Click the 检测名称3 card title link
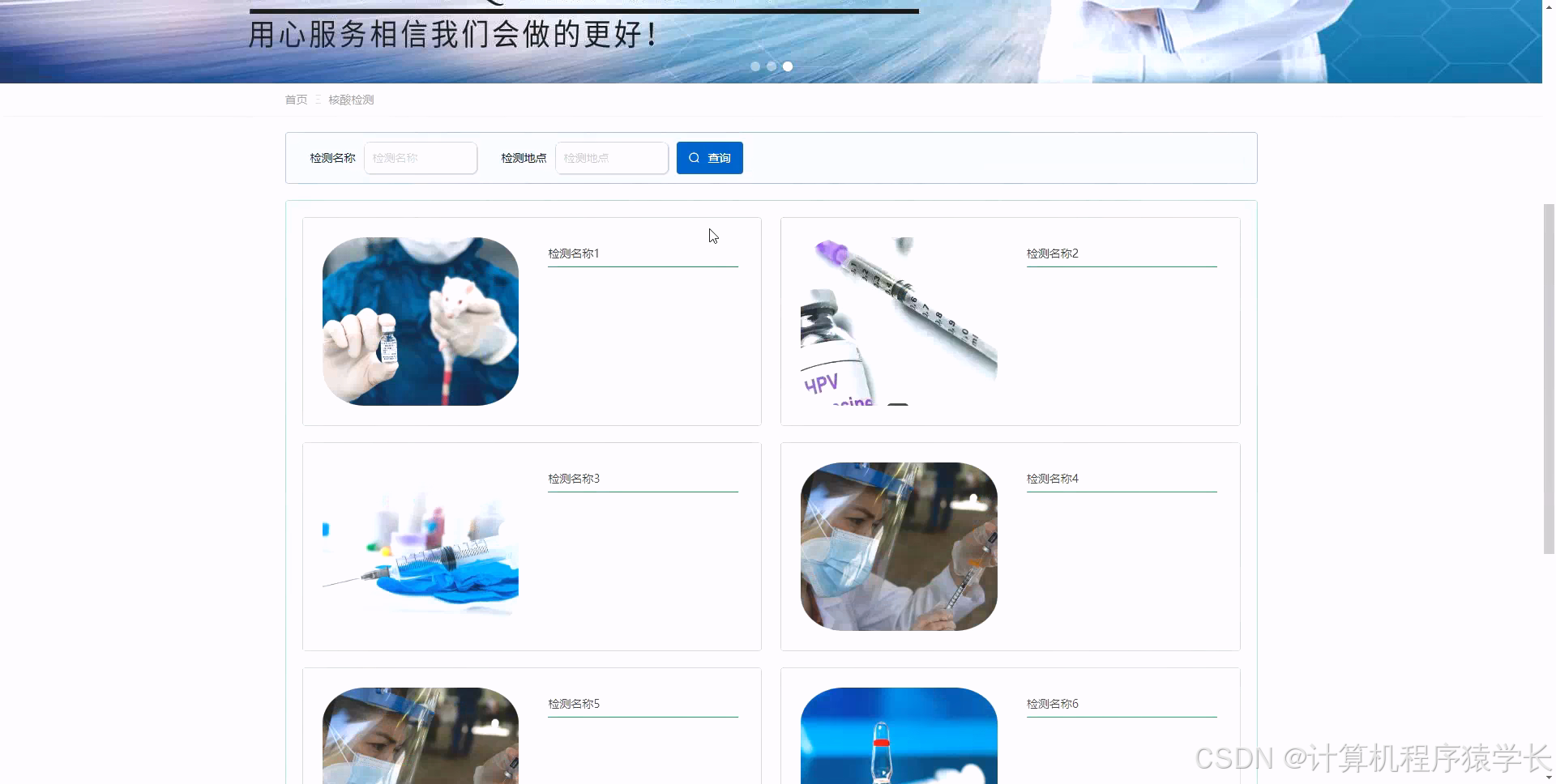 click(573, 478)
